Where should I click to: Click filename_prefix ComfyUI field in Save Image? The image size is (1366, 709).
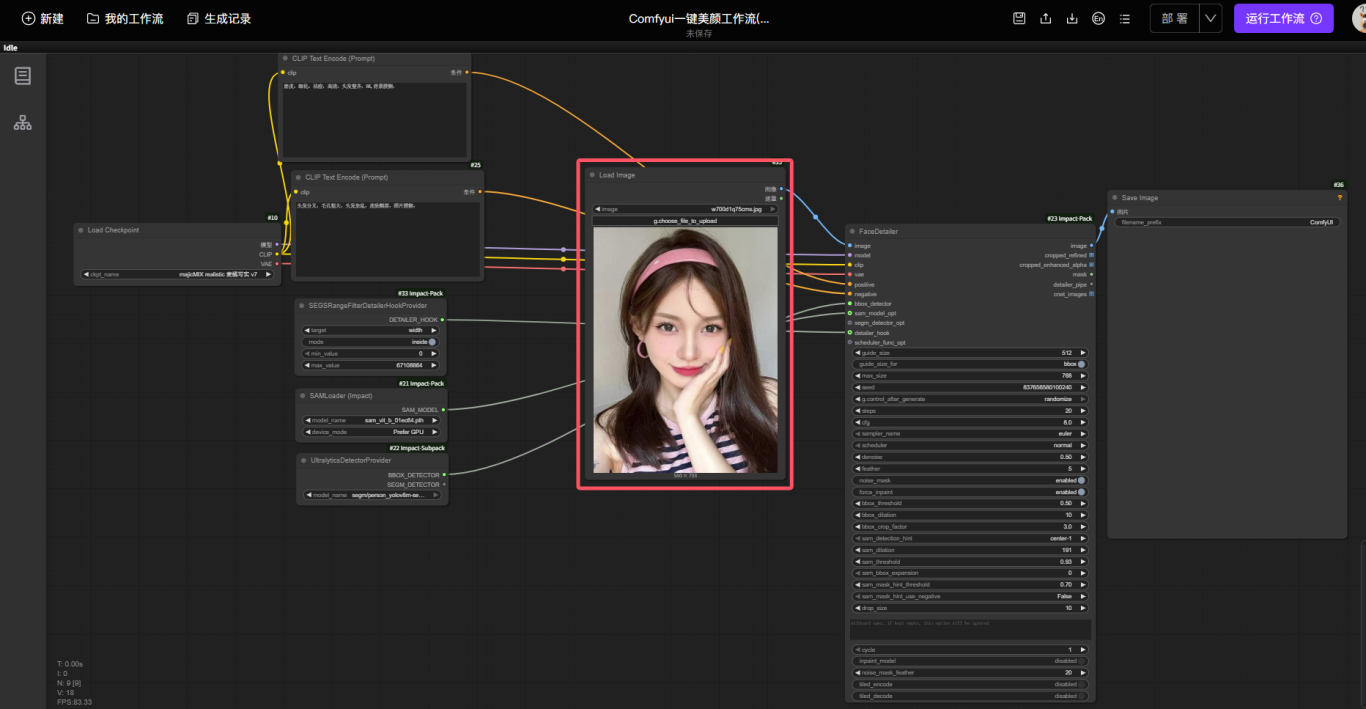click(x=1227, y=222)
